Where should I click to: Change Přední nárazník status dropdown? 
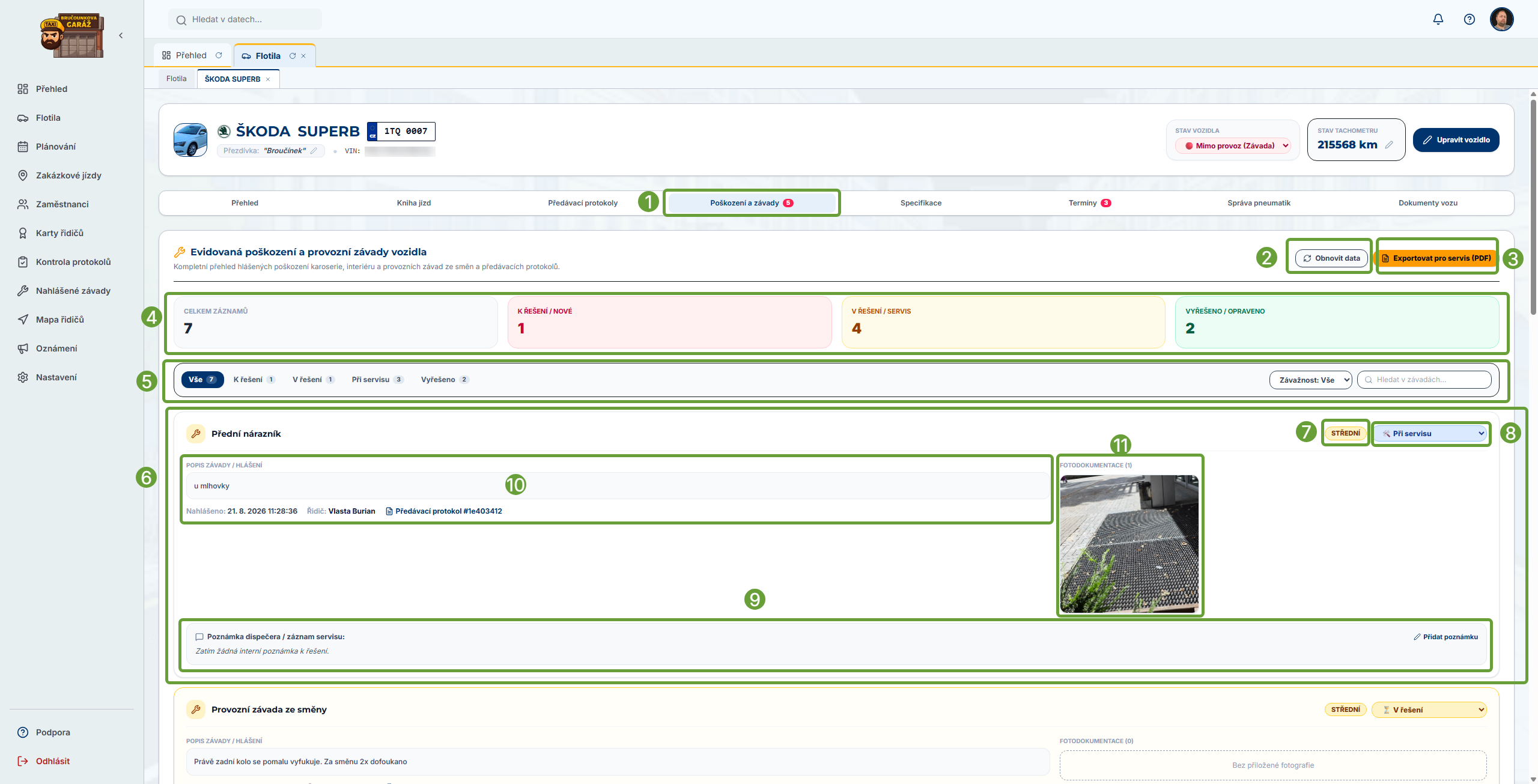[x=1429, y=433]
